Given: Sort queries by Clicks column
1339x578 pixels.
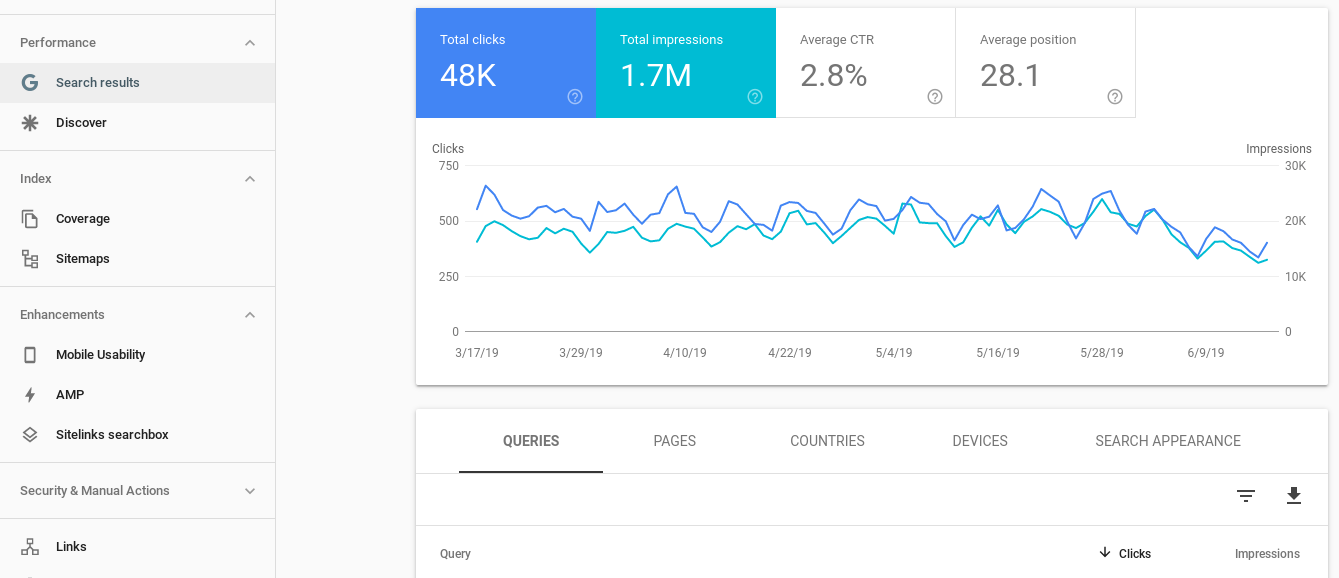Looking at the screenshot, I should tap(1133, 553).
